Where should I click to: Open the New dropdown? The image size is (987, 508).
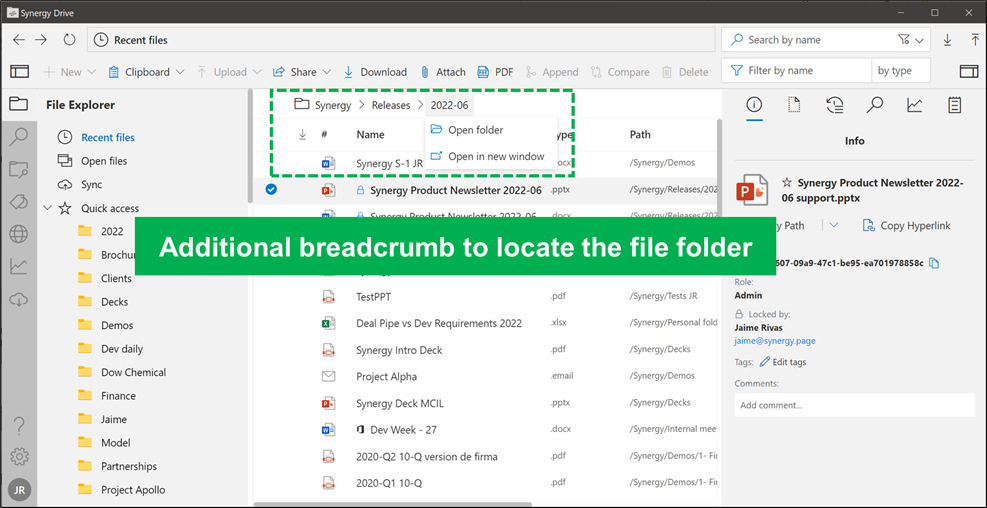(x=69, y=72)
